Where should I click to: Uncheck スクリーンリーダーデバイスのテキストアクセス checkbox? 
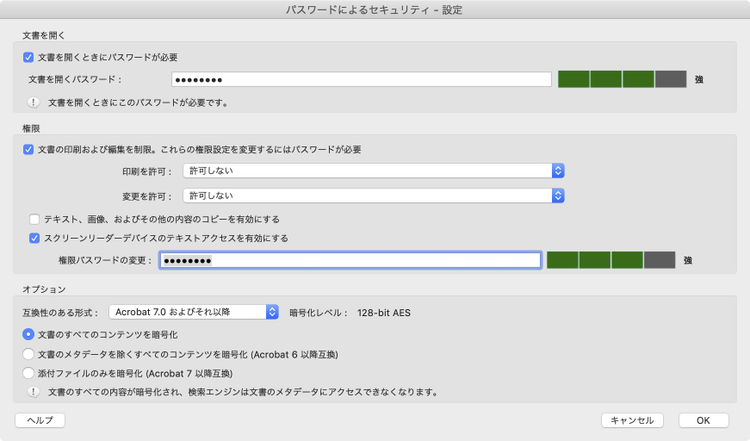pos(34,238)
